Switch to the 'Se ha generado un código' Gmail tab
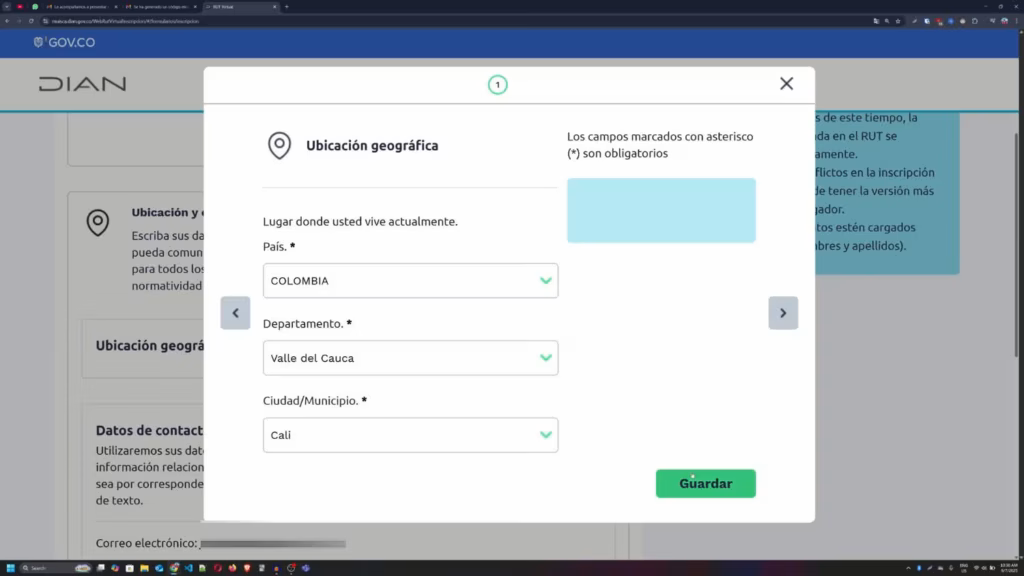Image resolution: width=1024 pixels, height=576 pixels. (161, 7)
